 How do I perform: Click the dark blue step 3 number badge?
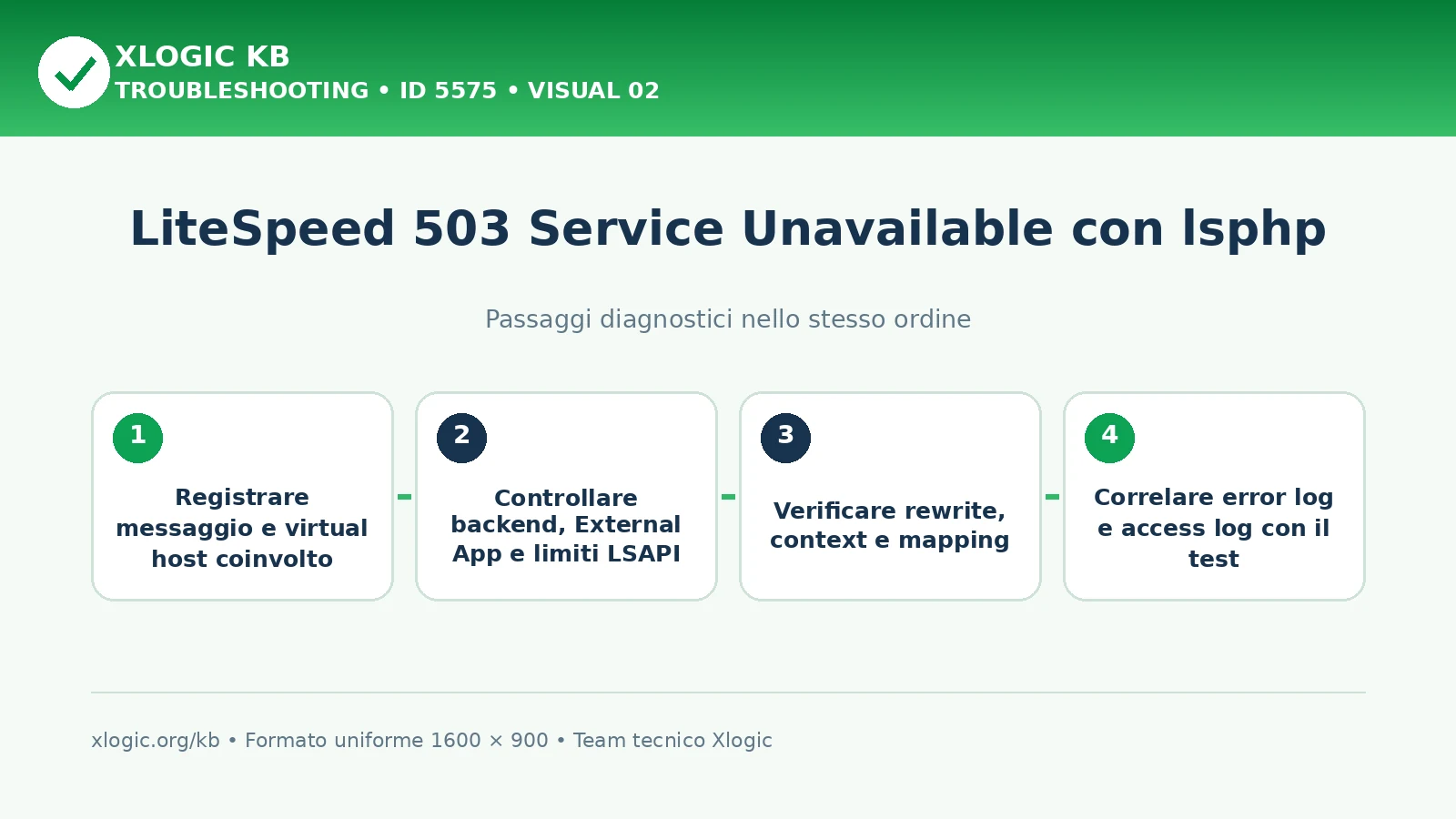(x=785, y=438)
